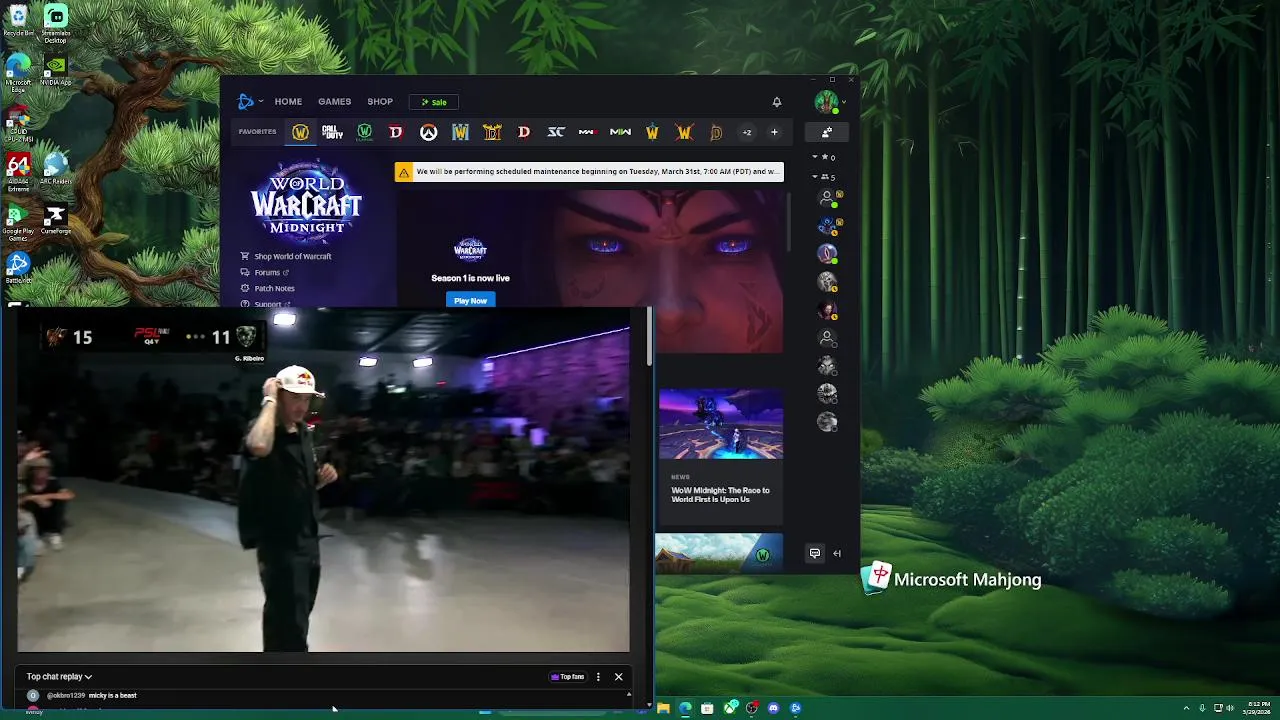Open the SHOP tab in Battle.net
This screenshot has height=720, width=1280.
pos(380,101)
